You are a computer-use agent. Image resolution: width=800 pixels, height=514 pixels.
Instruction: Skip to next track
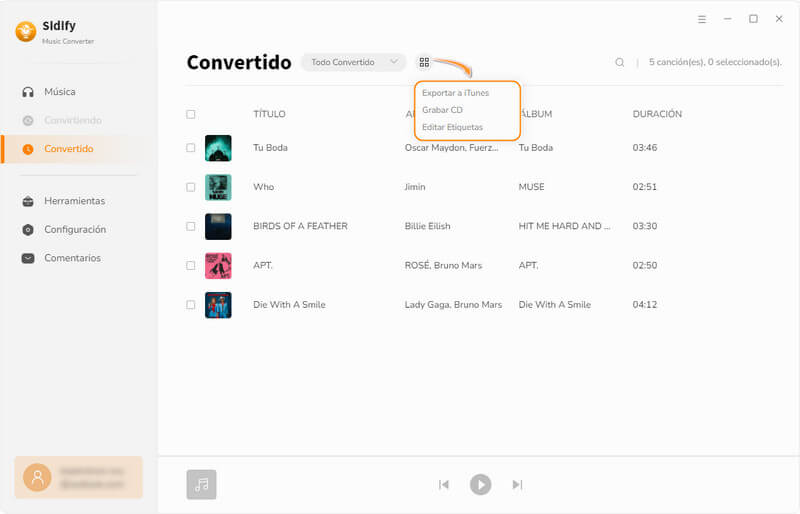coord(517,484)
